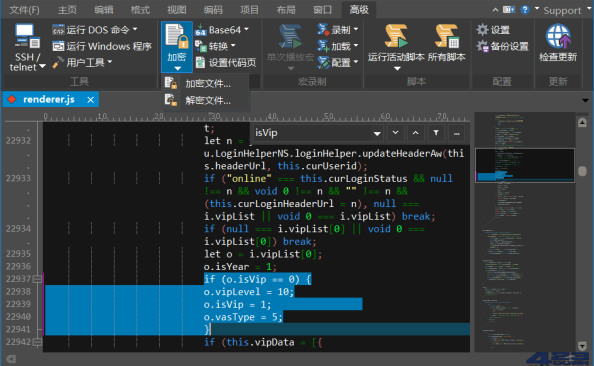Open the File (文件) menu

point(24,10)
